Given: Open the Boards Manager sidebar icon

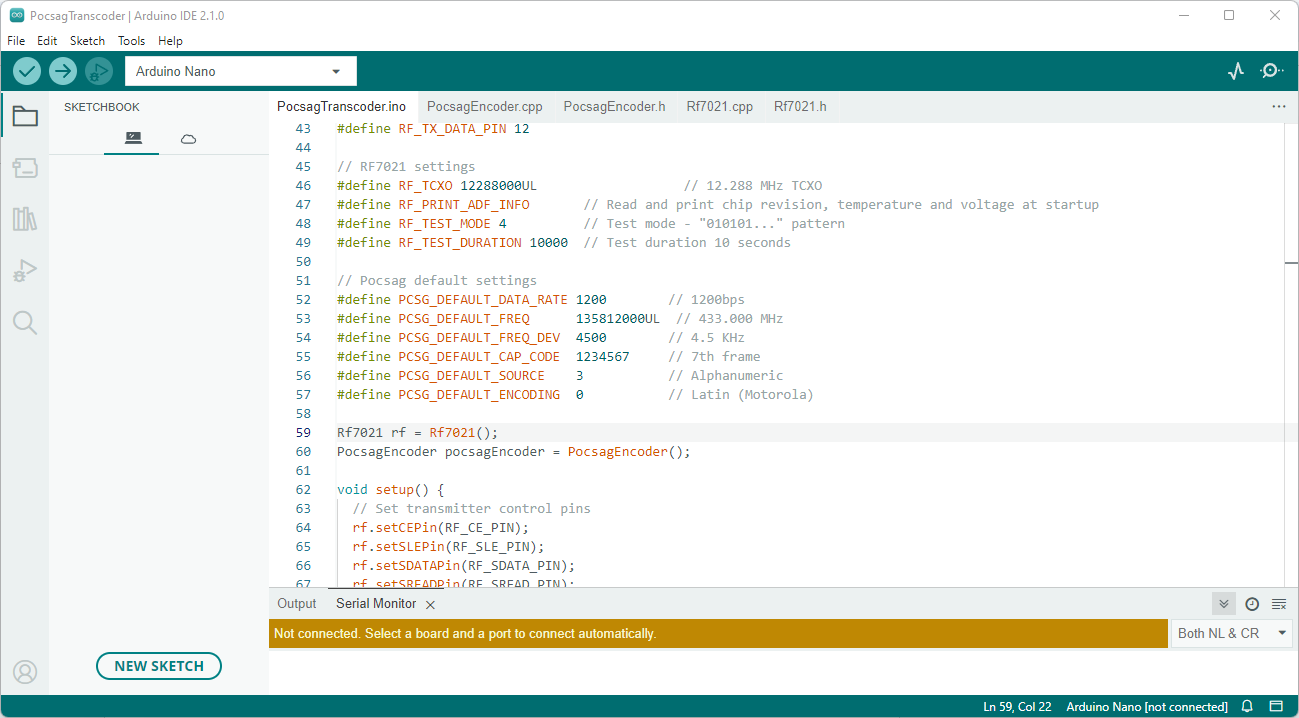Looking at the screenshot, I should tap(25, 168).
